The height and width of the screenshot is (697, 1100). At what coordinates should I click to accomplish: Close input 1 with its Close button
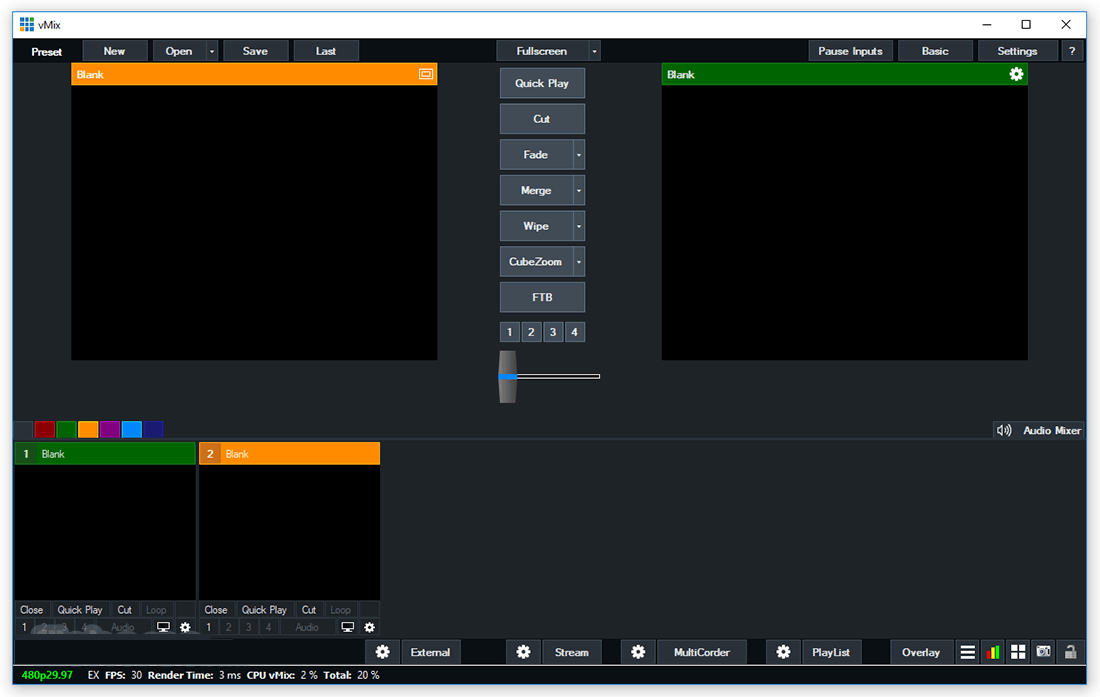(x=32, y=610)
